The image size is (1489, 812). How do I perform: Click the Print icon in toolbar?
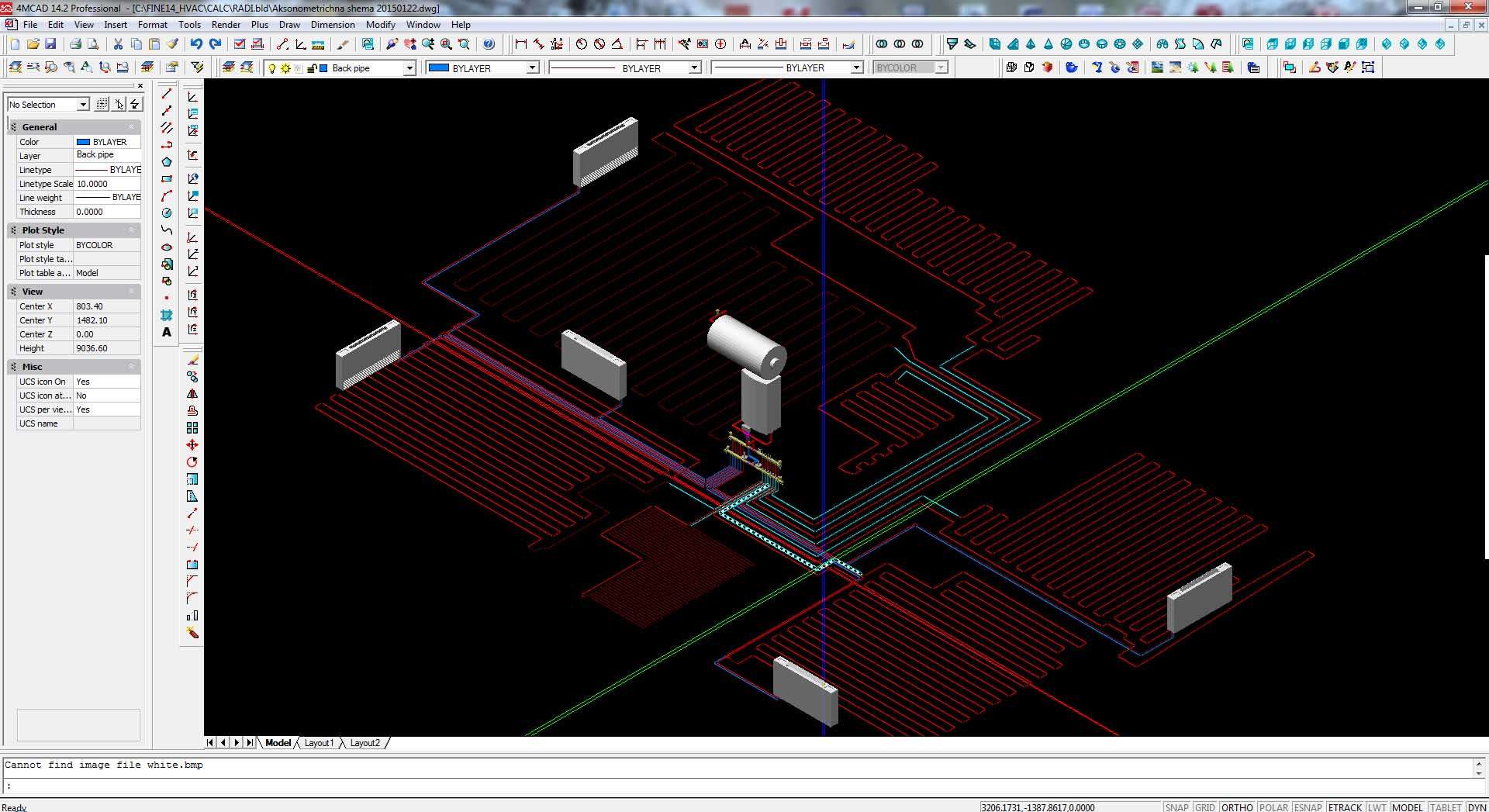pyautogui.click(x=75, y=44)
